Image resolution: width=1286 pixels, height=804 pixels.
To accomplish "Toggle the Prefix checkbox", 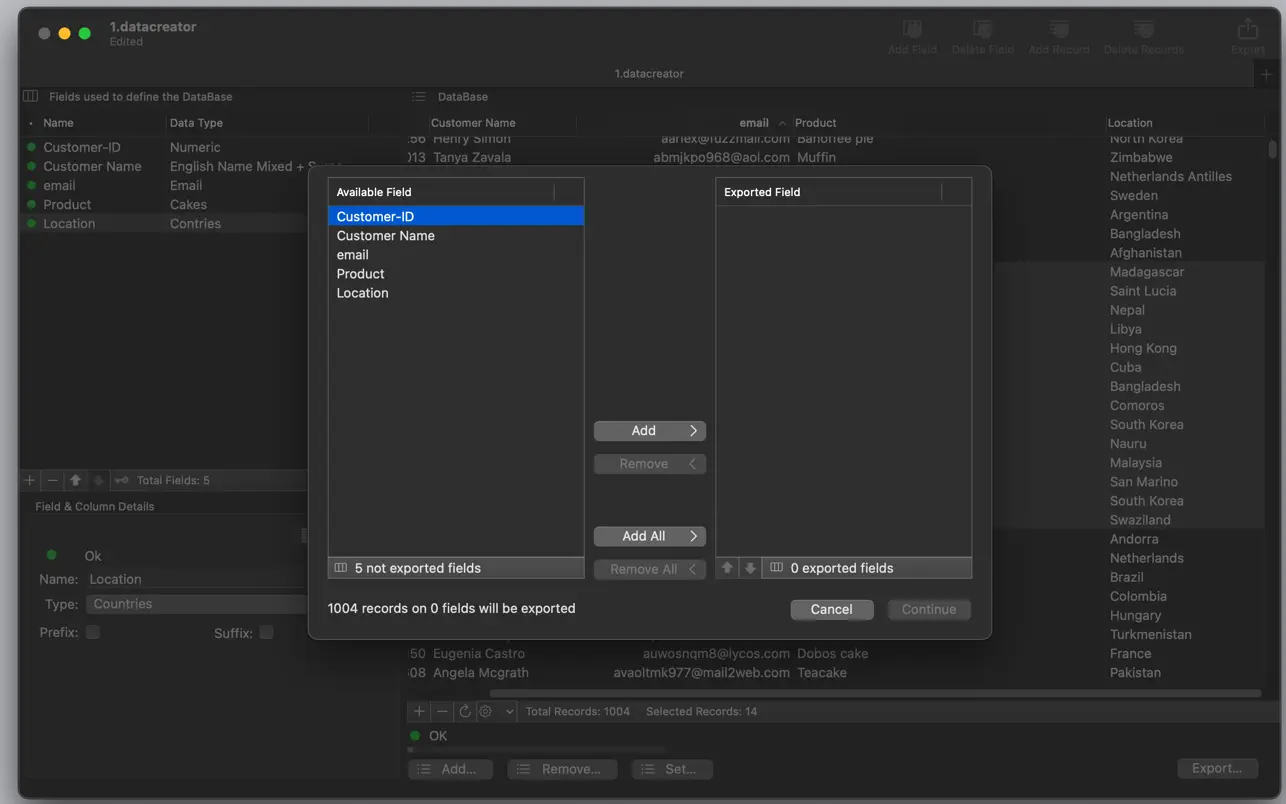I will 93,632.
